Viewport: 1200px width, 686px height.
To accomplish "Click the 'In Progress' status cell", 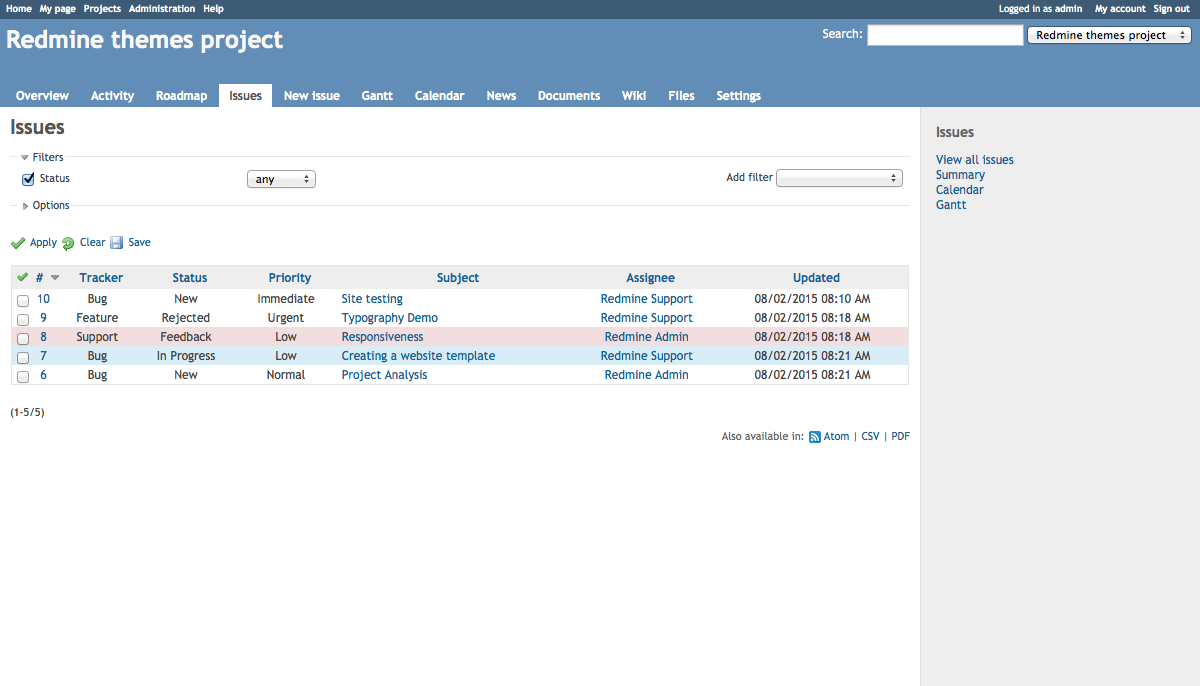I will coord(186,356).
